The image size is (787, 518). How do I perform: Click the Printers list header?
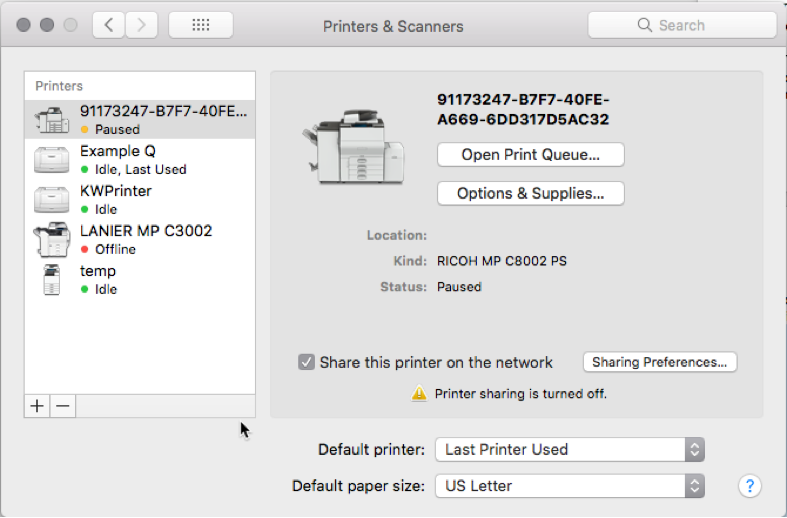(59, 86)
